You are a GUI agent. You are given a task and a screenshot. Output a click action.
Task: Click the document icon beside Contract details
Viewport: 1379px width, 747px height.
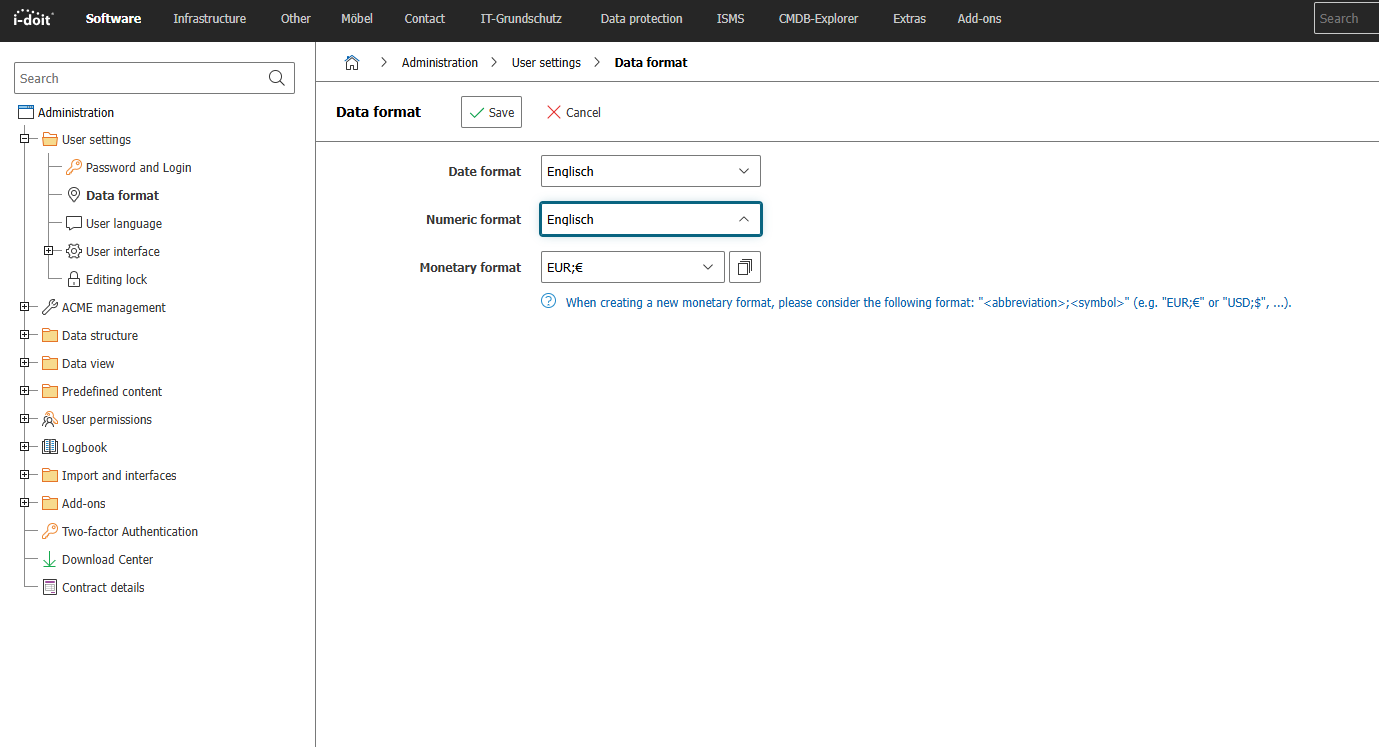50,588
